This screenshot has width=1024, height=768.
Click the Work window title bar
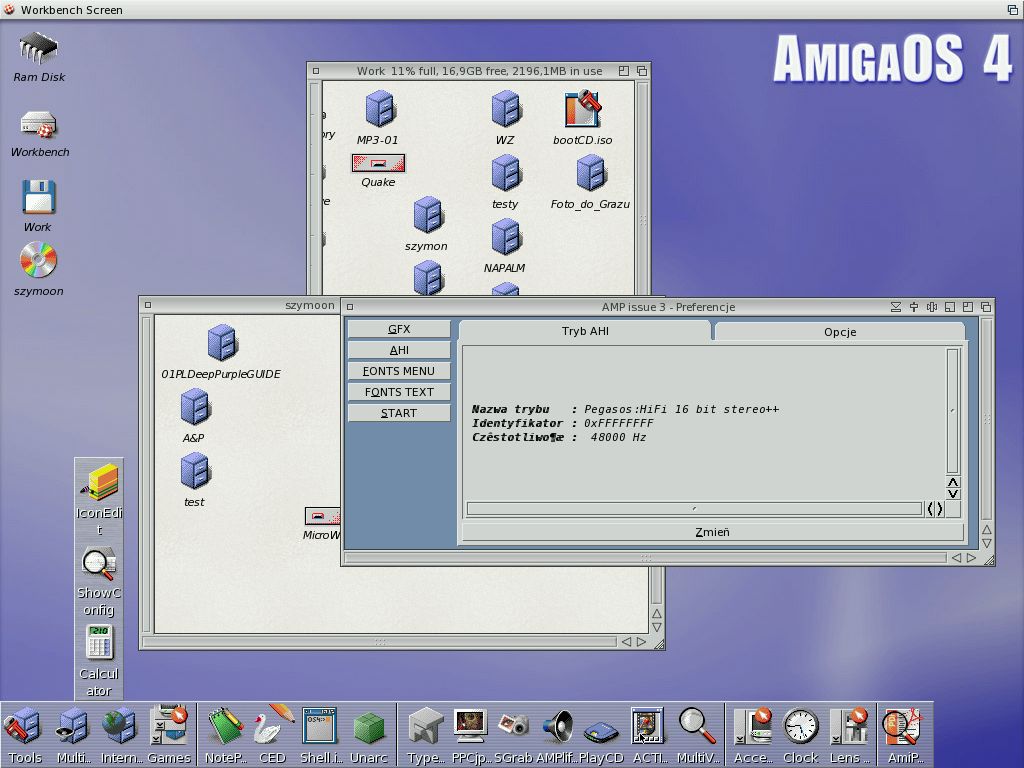479,71
